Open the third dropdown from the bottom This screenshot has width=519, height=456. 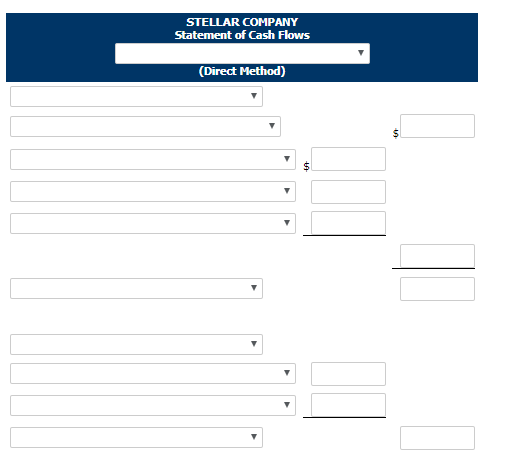coord(153,374)
